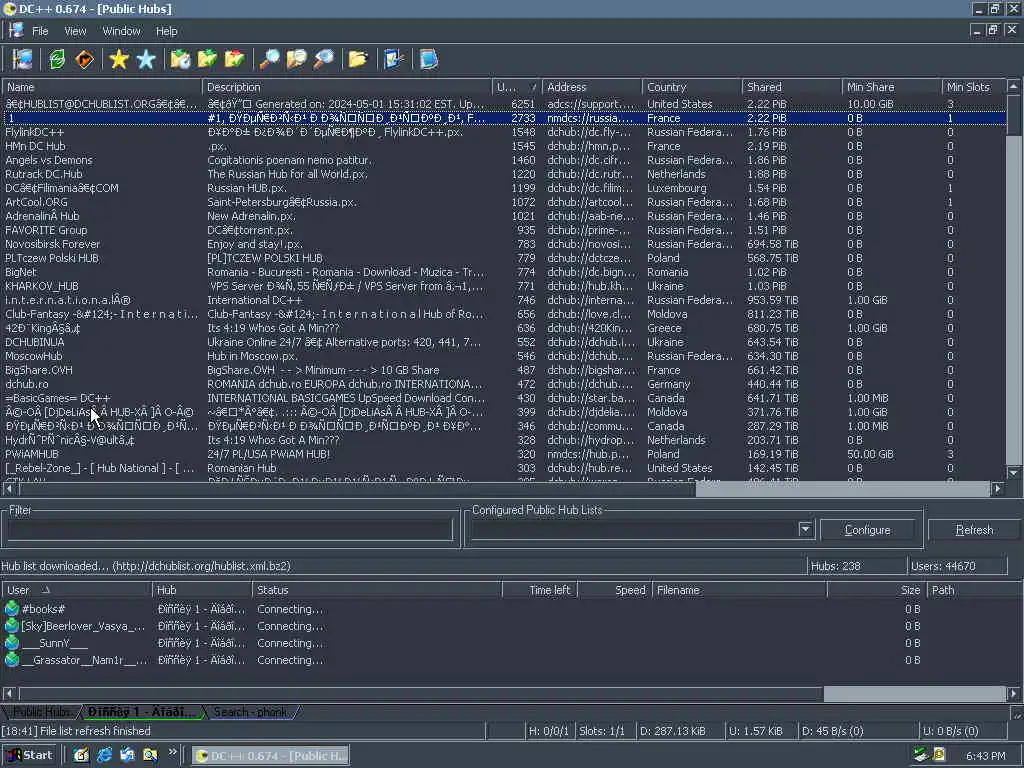Click the user icon beside #books#
The image size is (1024, 768).
click(x=12, y=609)
